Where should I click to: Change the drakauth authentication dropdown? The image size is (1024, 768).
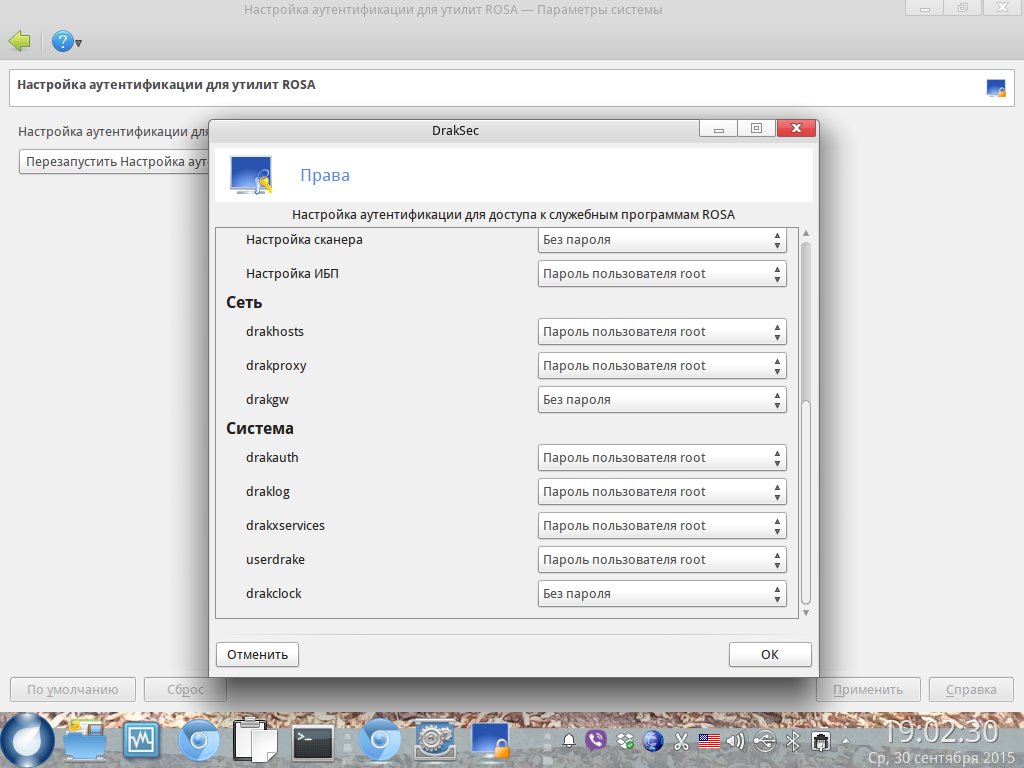pyautogui.click(x=662, y=458)
